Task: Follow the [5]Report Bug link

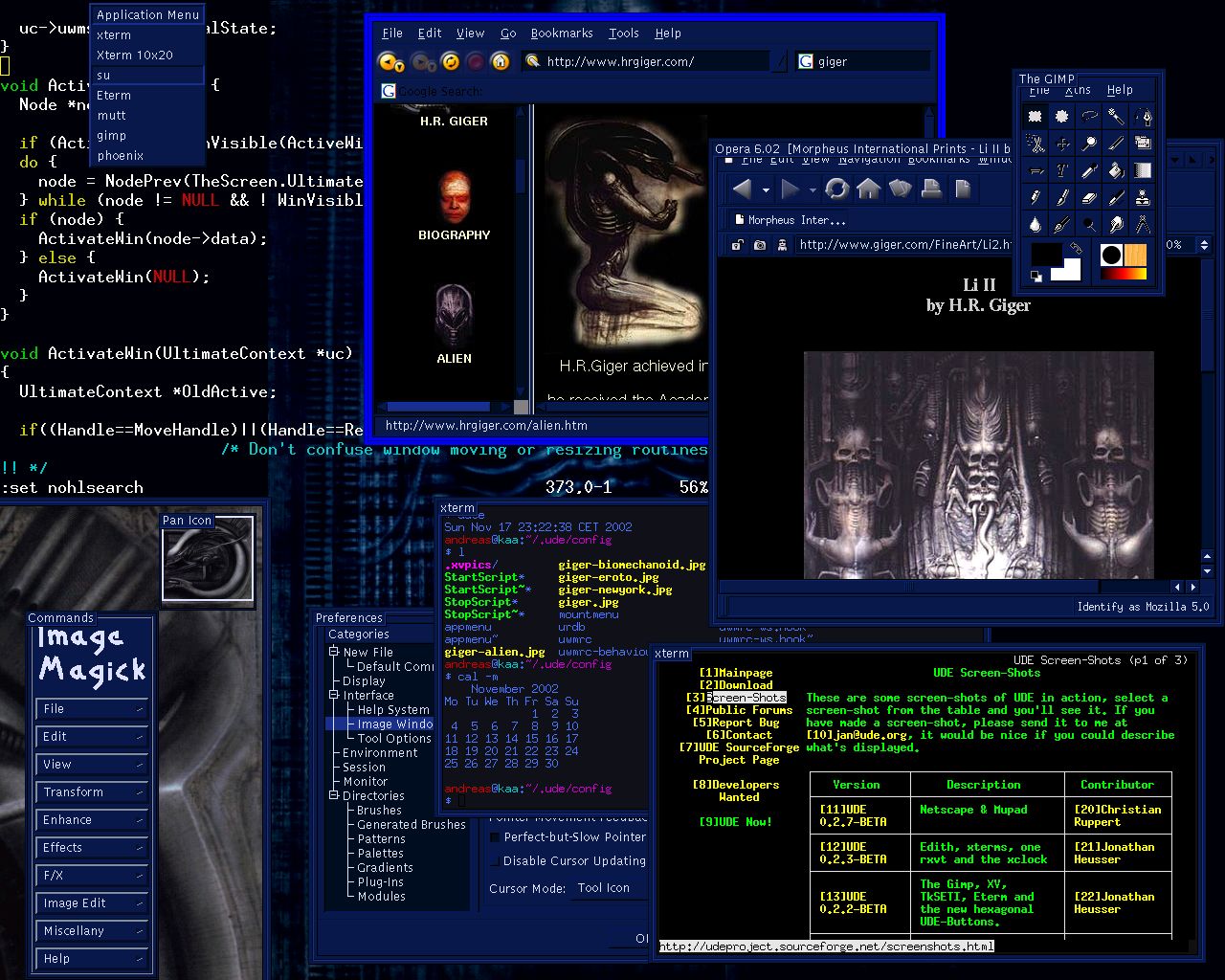Action: pyautogui.click(x=736, y=723)
